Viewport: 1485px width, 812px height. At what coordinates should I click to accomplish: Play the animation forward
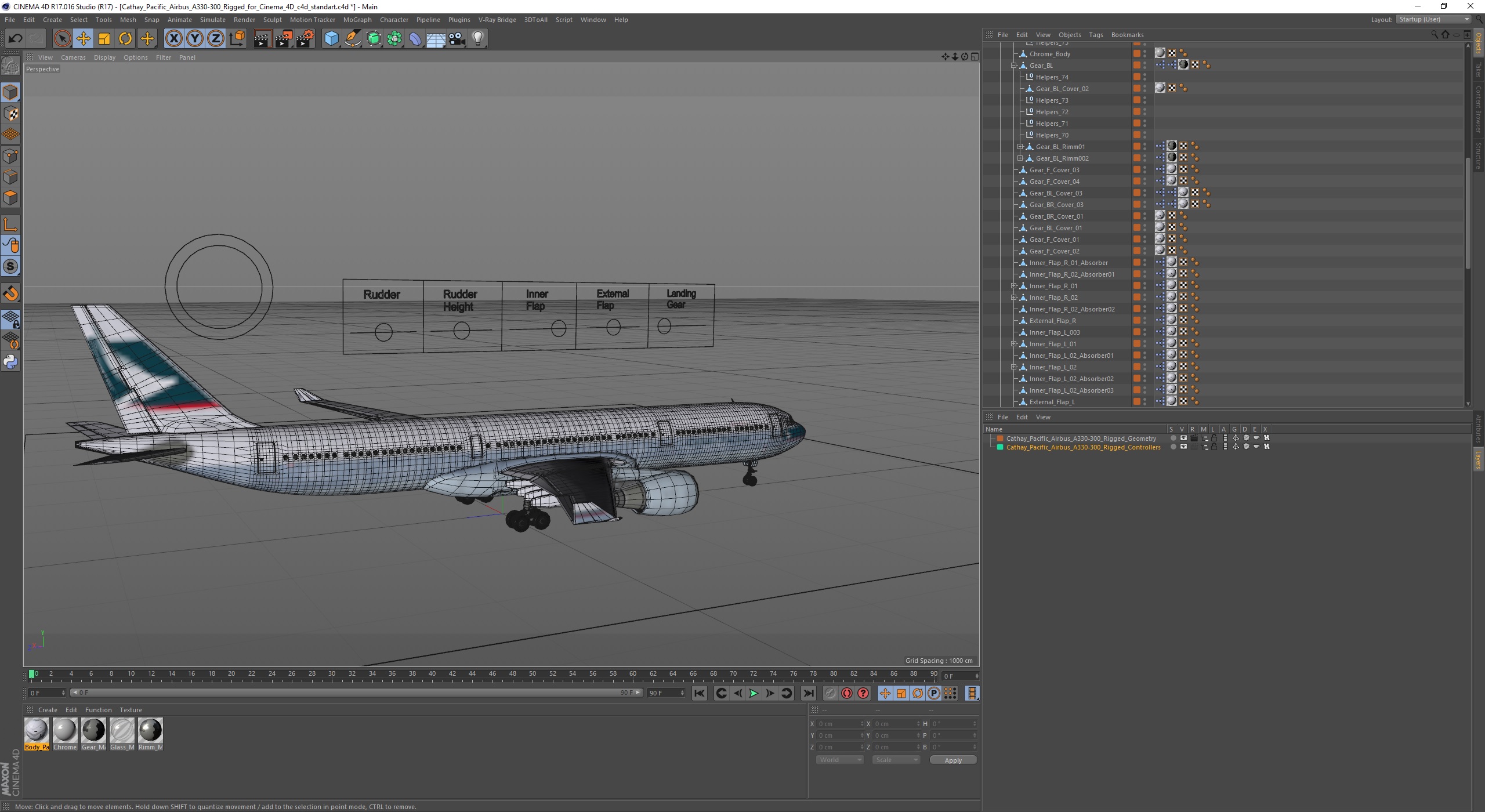click(754, 693)
